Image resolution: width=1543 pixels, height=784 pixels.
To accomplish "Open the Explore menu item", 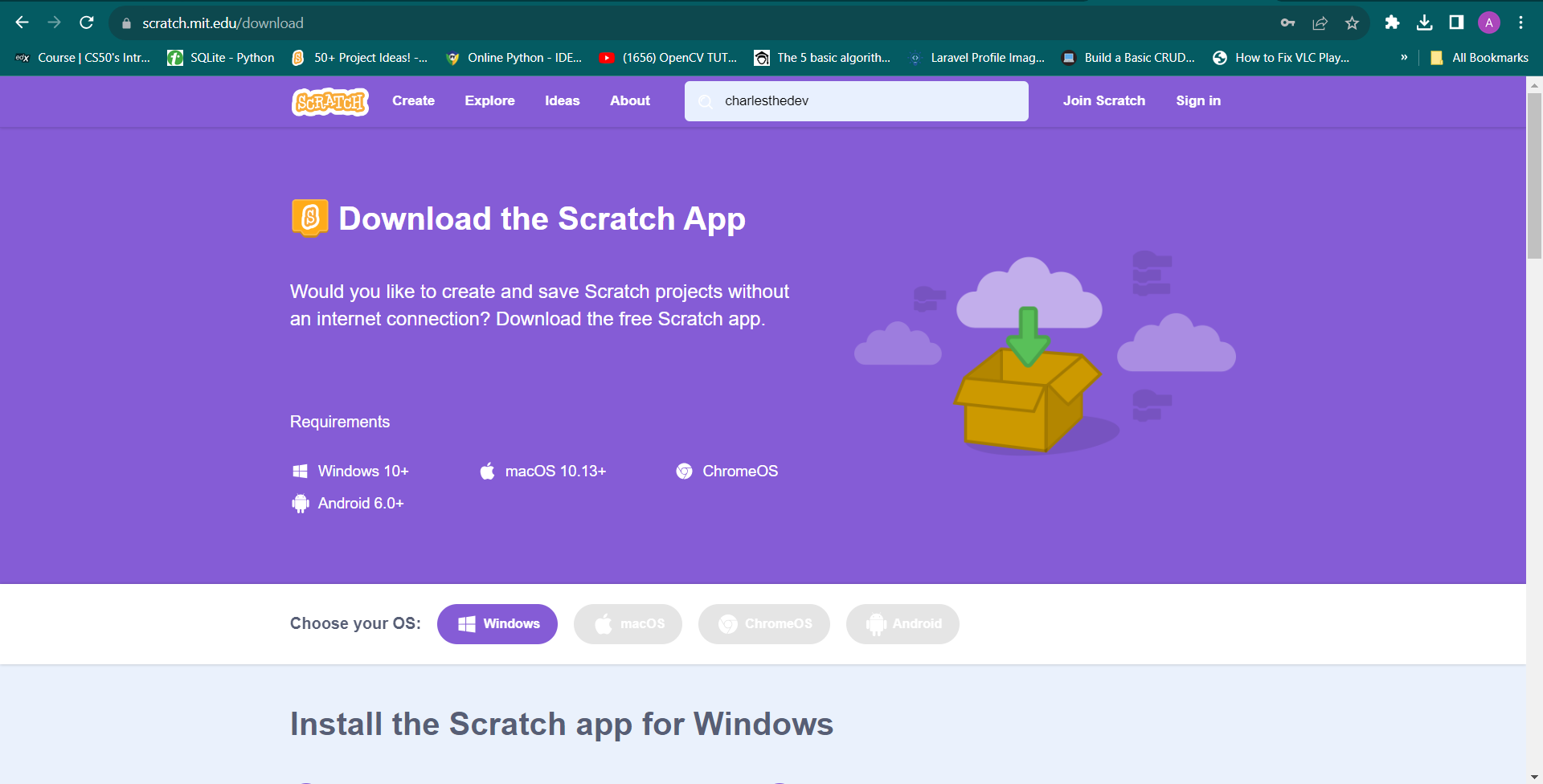I will 489,100.
